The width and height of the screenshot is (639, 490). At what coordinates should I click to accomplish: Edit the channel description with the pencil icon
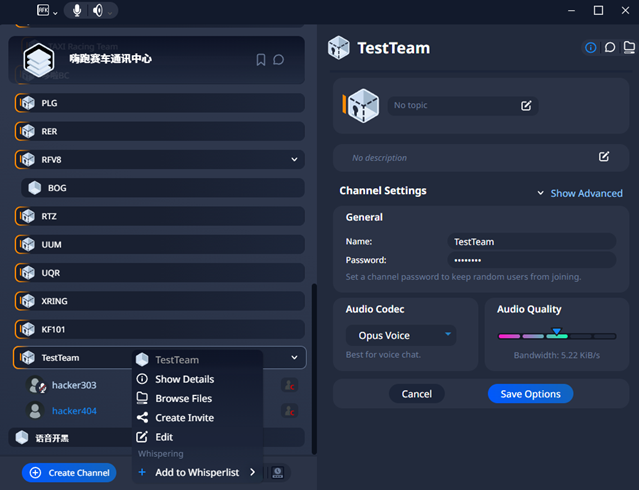(x=603, y=157)
